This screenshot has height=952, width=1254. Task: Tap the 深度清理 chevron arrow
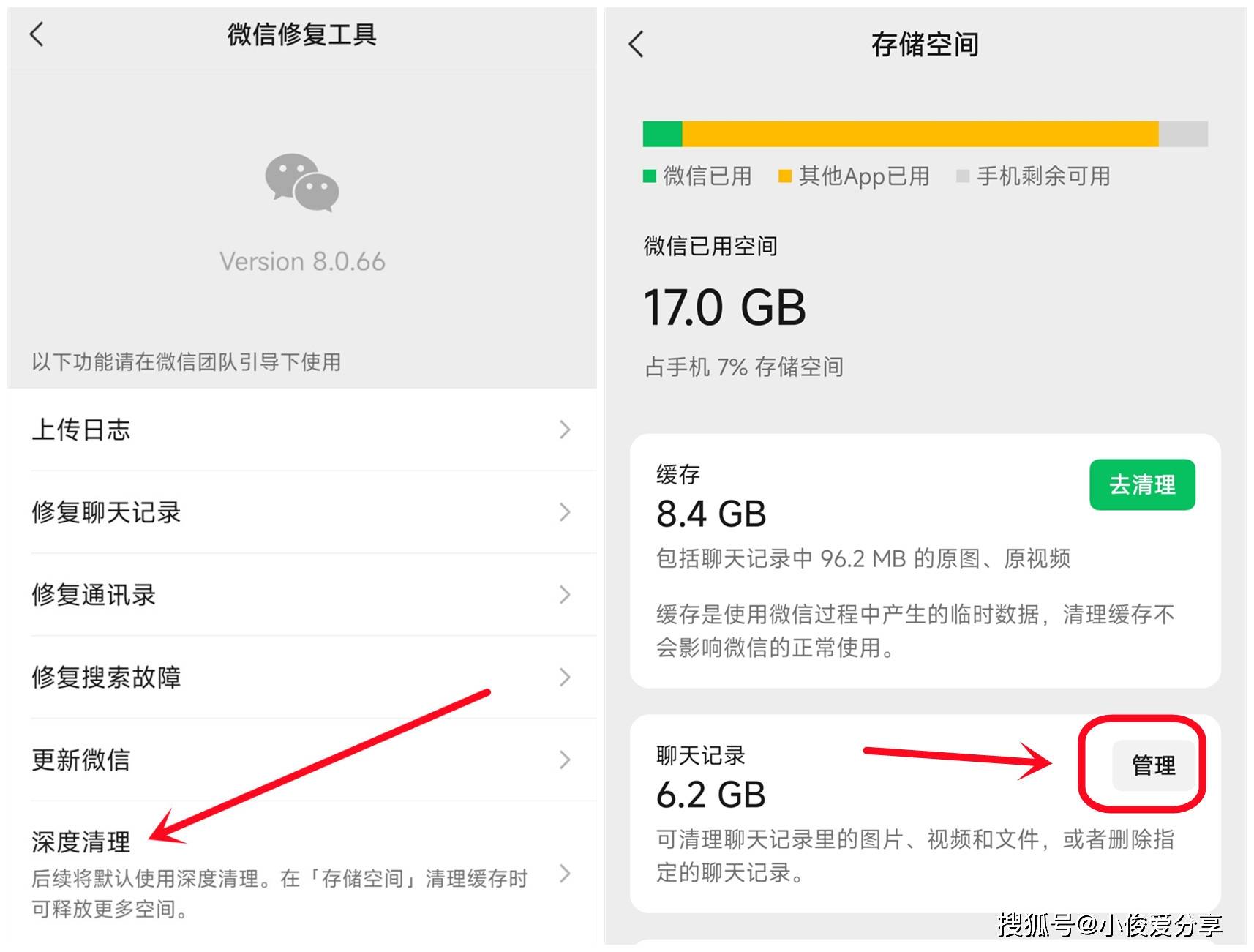click(564, 873)
